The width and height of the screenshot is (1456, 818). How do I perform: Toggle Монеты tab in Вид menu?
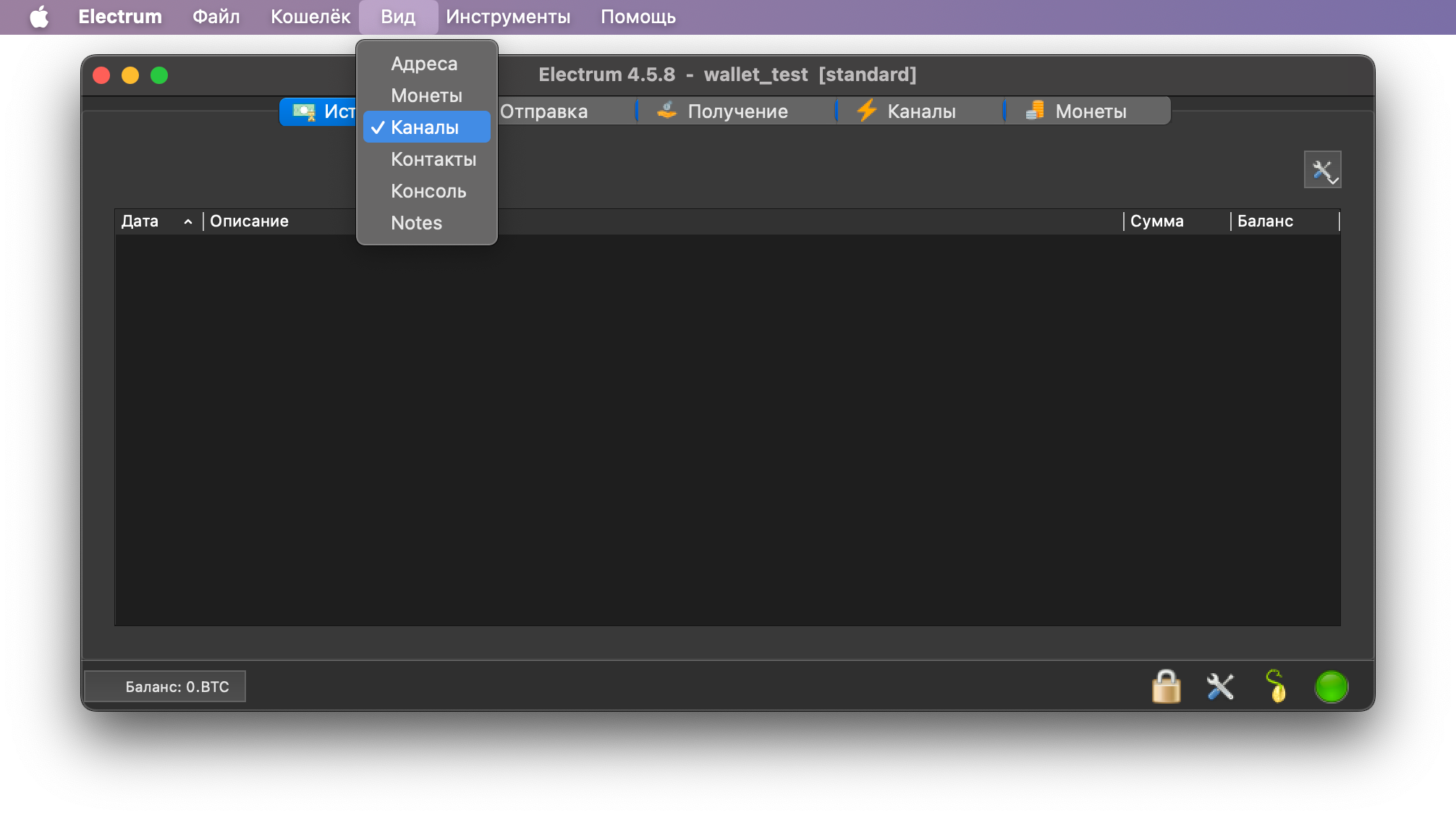click(427, 96)
